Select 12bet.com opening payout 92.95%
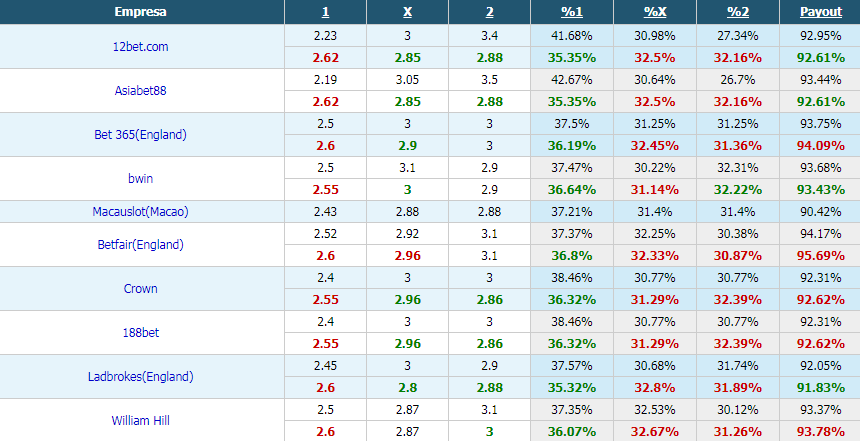This screenshot has width=860, height=441. (821, 36)
